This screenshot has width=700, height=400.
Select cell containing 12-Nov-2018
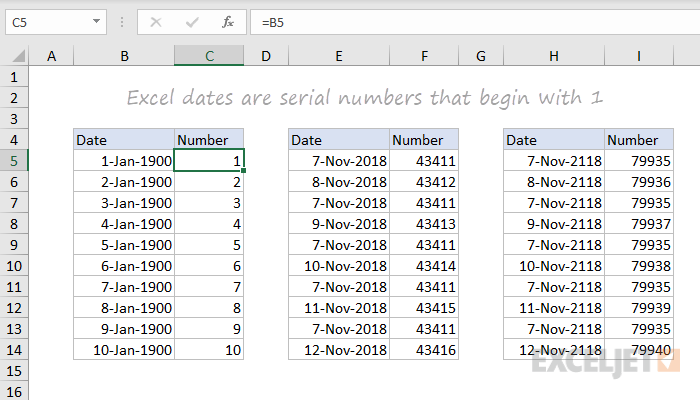pyautogui.click(x=339, y=350)
